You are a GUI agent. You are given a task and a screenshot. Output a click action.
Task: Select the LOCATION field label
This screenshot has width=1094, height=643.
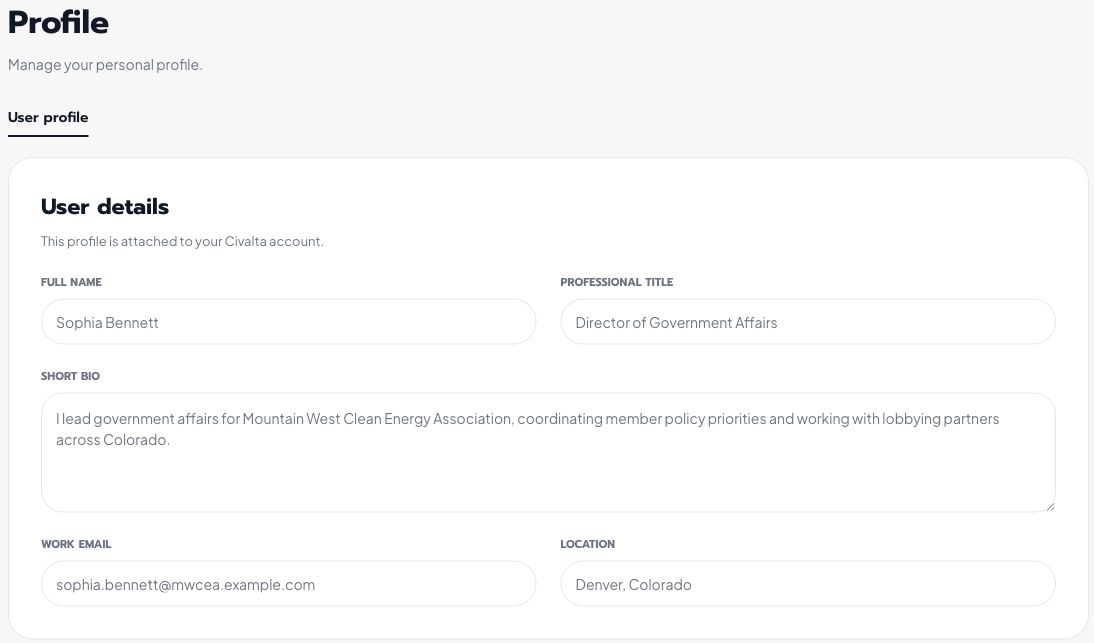tap(587, 544)
